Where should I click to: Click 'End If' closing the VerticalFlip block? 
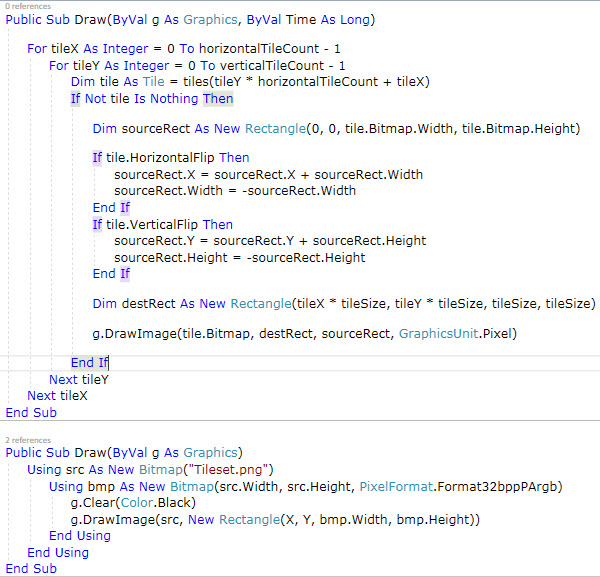click(x=111, y=274)
